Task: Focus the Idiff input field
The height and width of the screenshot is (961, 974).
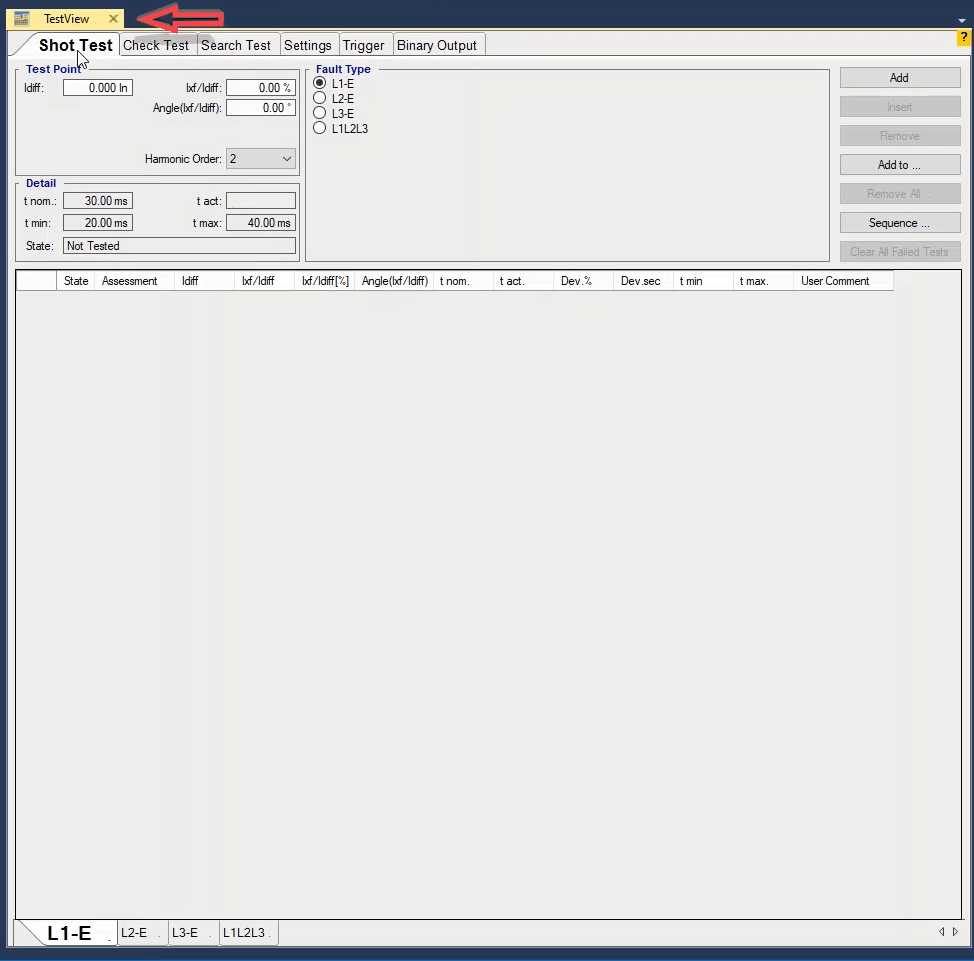Action: click(x=97, y=88)
